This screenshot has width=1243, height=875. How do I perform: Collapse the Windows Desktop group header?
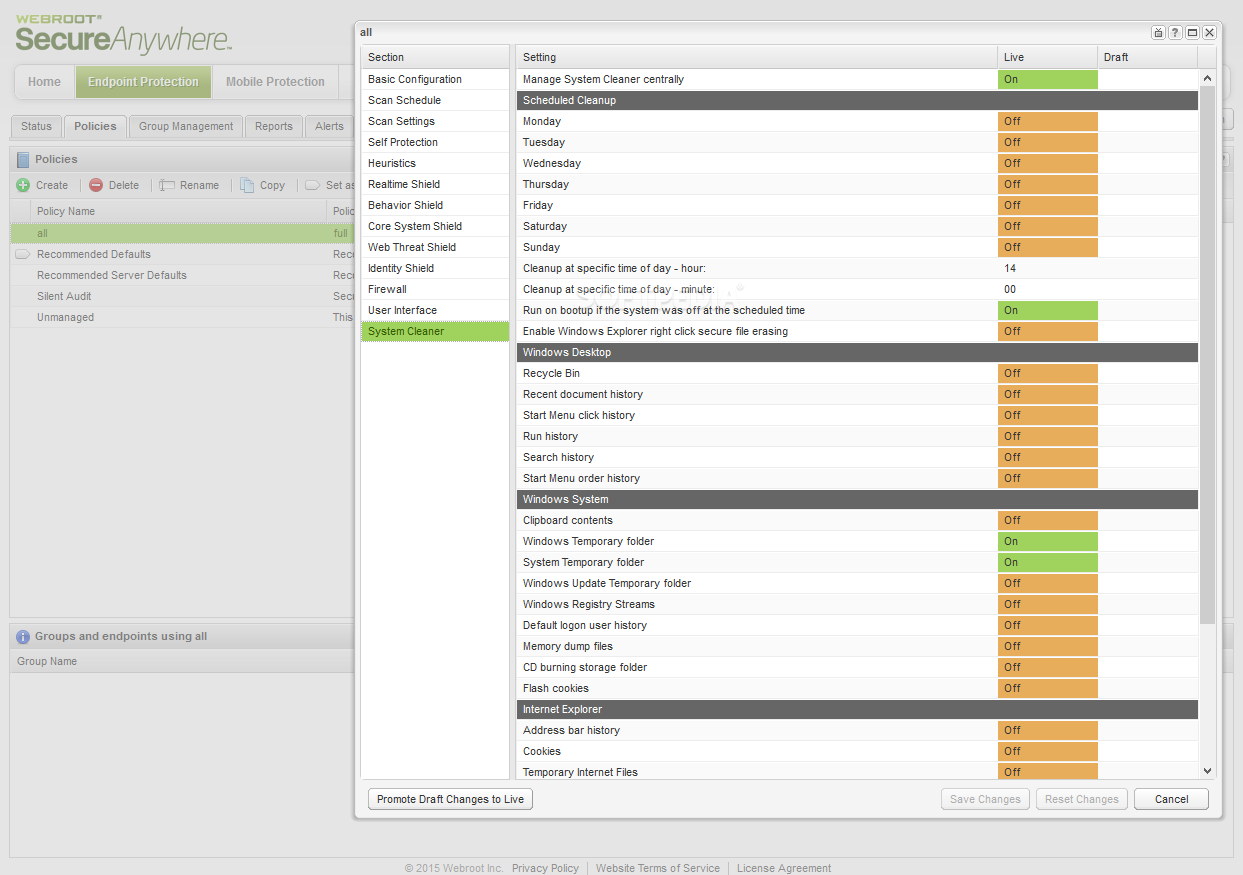point(857,352)
